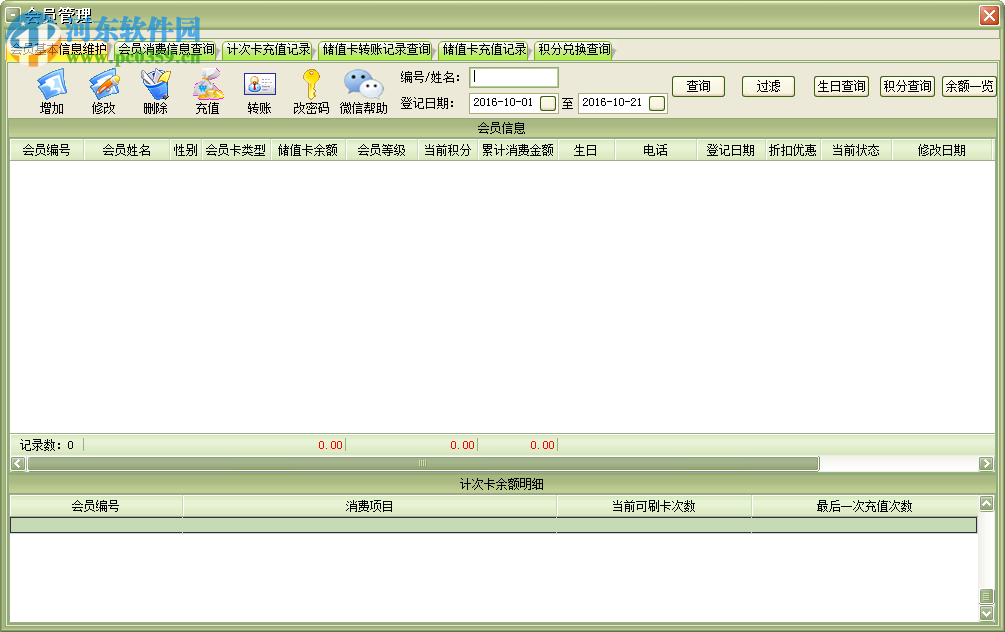
Task: Open the 计次卡充值记录 tab
Action: [x=269, y=49]
